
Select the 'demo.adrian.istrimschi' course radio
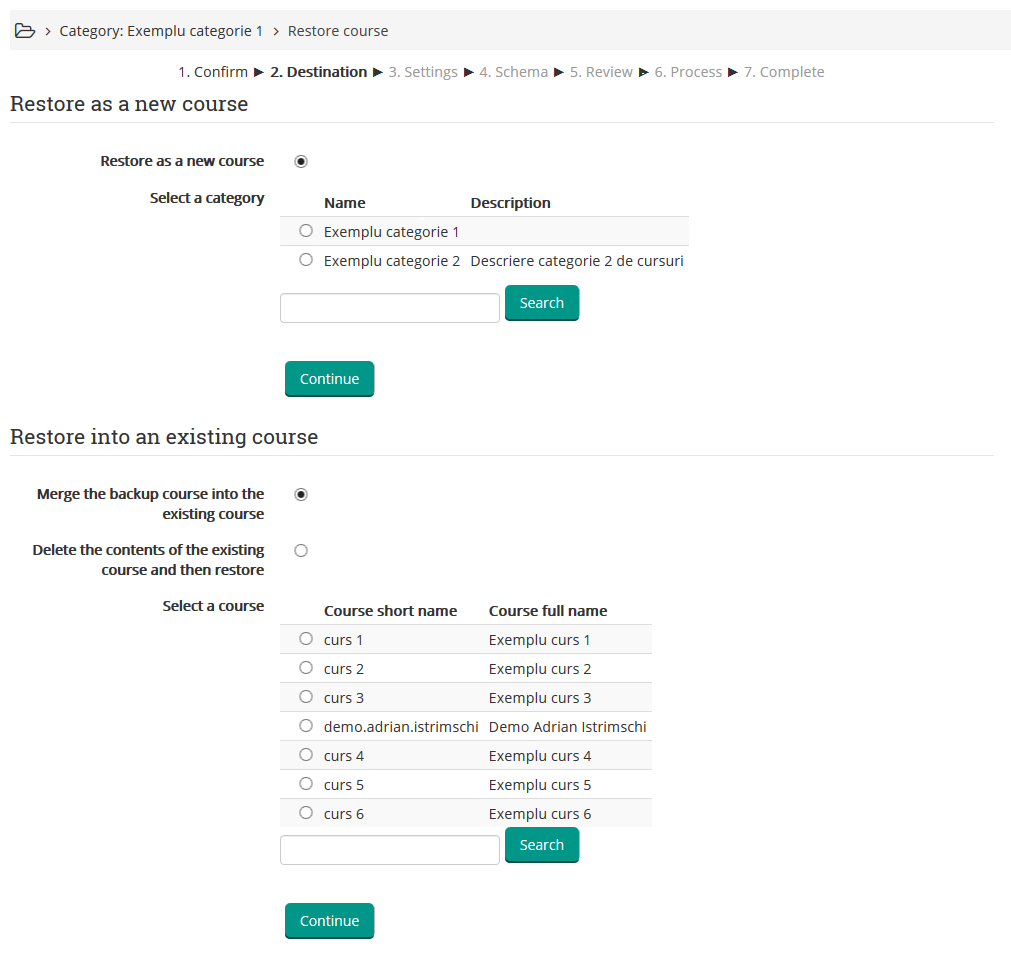tap(306, 726)
